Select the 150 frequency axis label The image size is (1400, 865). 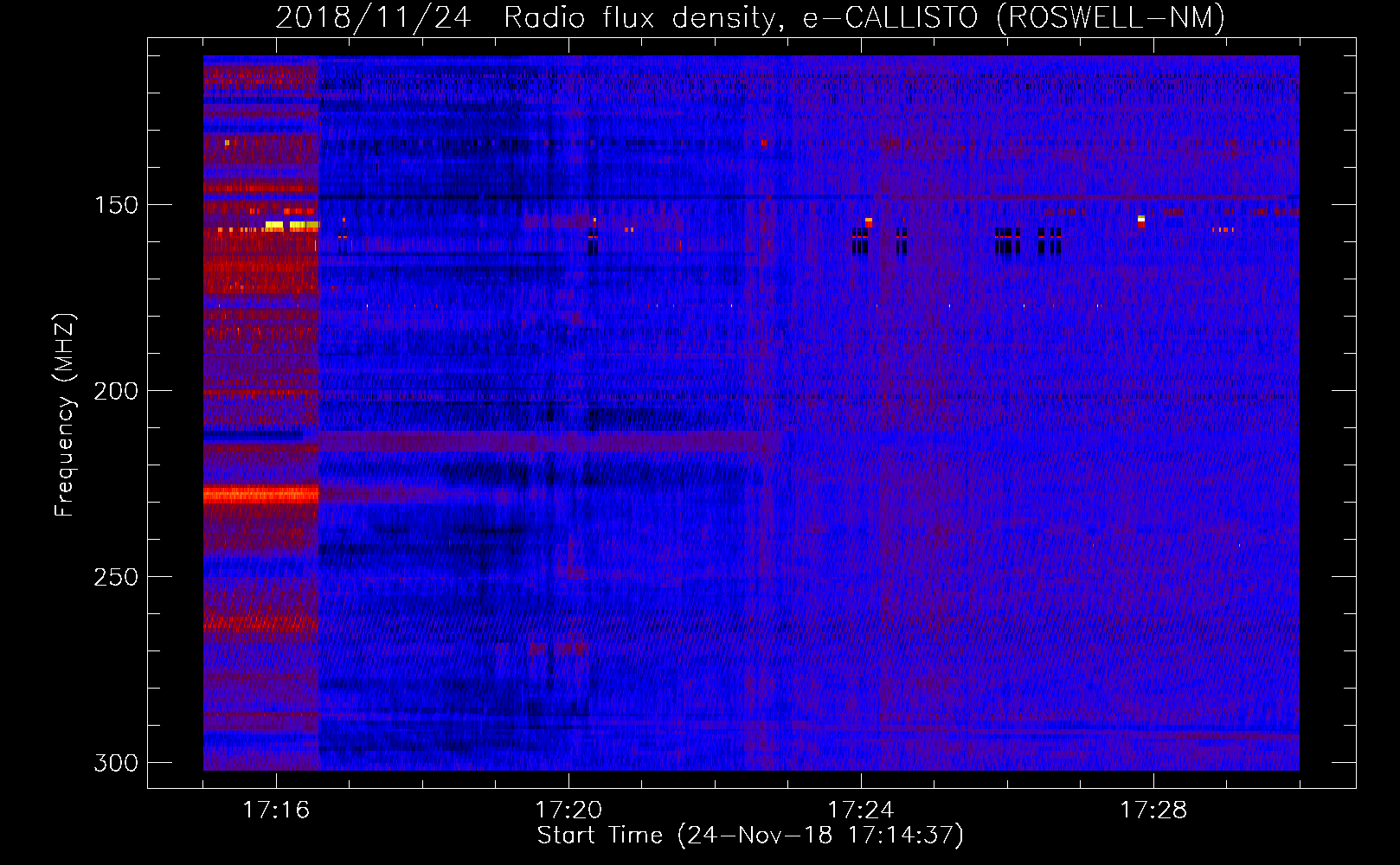coord(116,205)
